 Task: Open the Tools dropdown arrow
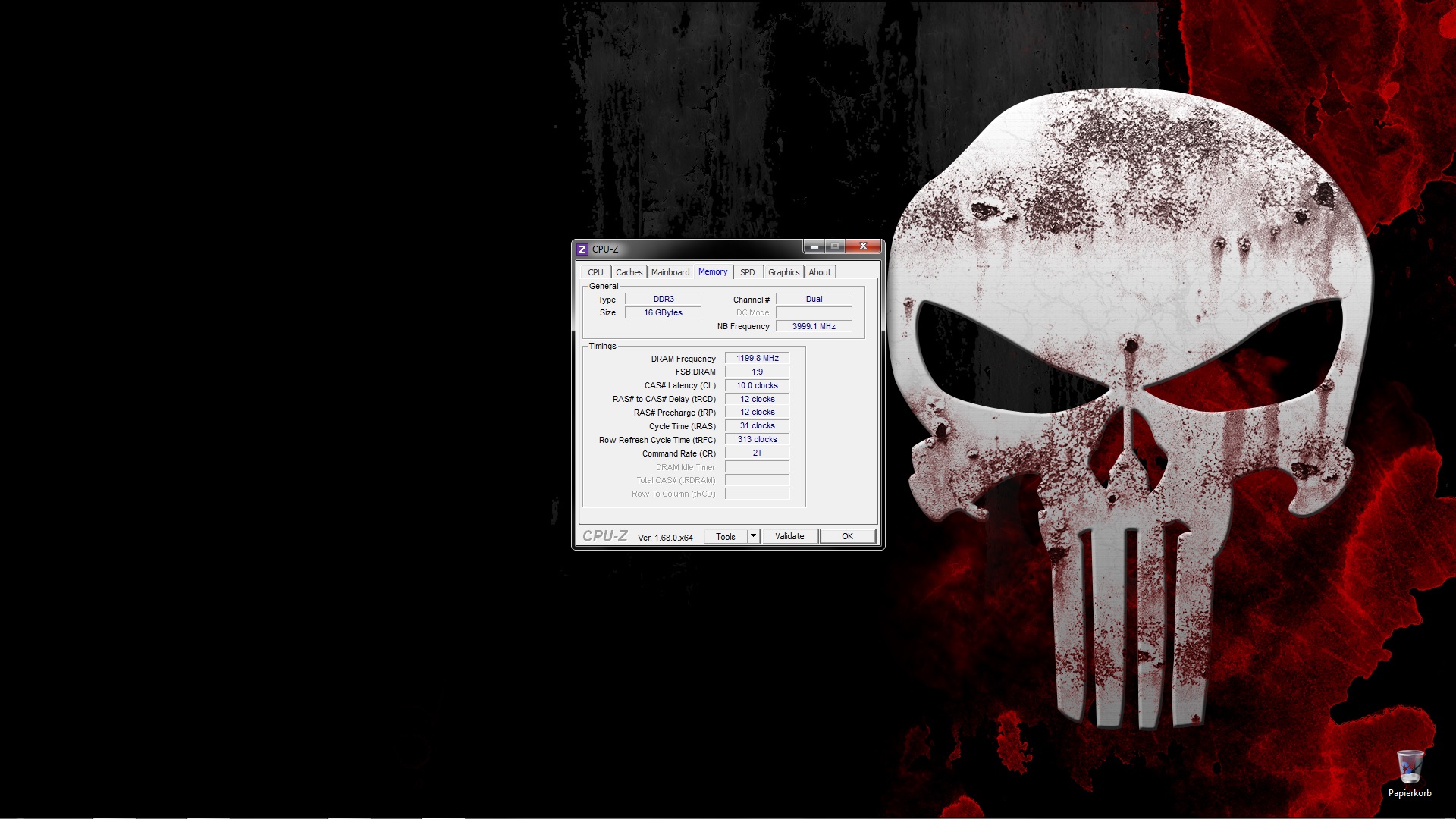point(753,536)
